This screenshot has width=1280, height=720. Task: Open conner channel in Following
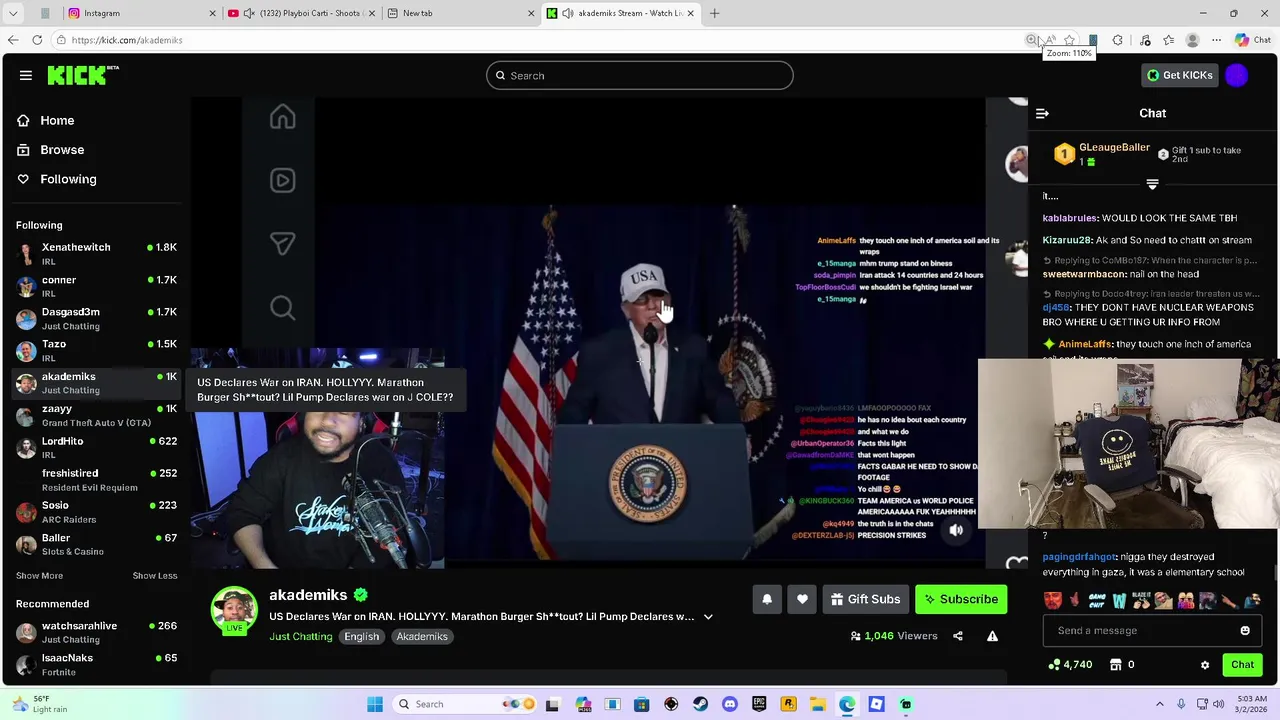96,286
